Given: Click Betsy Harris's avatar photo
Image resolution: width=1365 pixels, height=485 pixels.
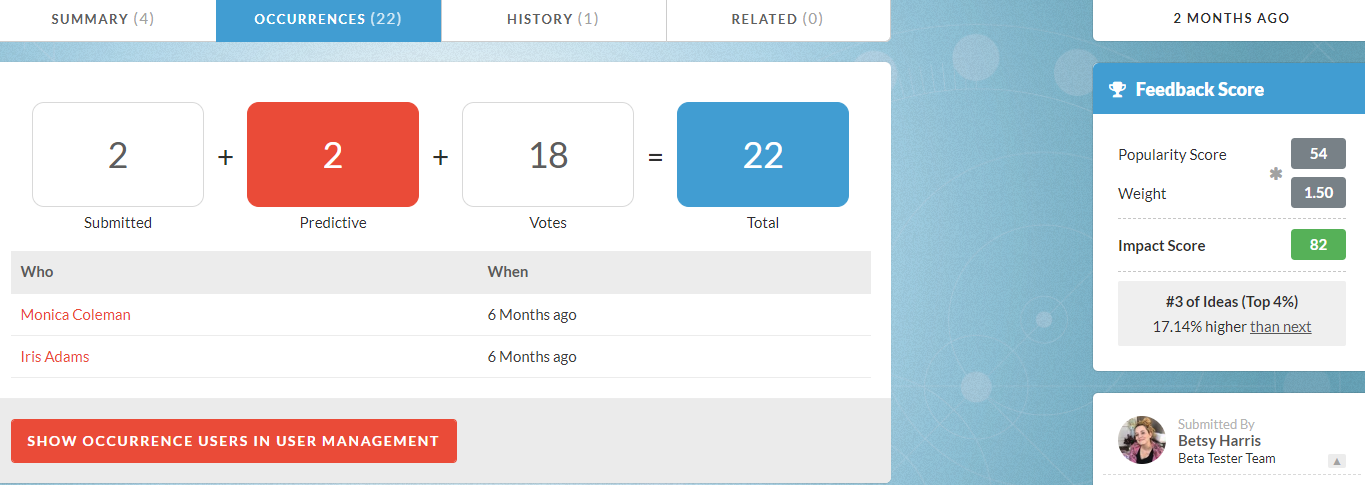Looking at the screenshot, I should (x=1141, y=440).
